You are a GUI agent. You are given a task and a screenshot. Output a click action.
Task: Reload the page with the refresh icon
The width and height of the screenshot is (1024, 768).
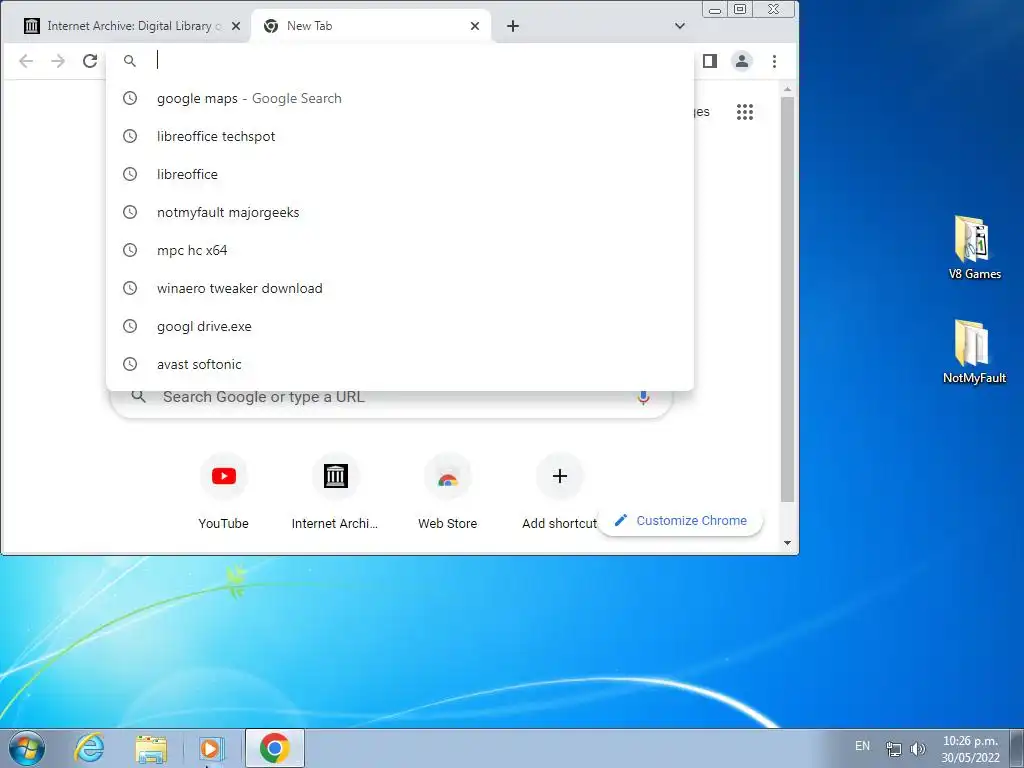click(x=90, y=61)
